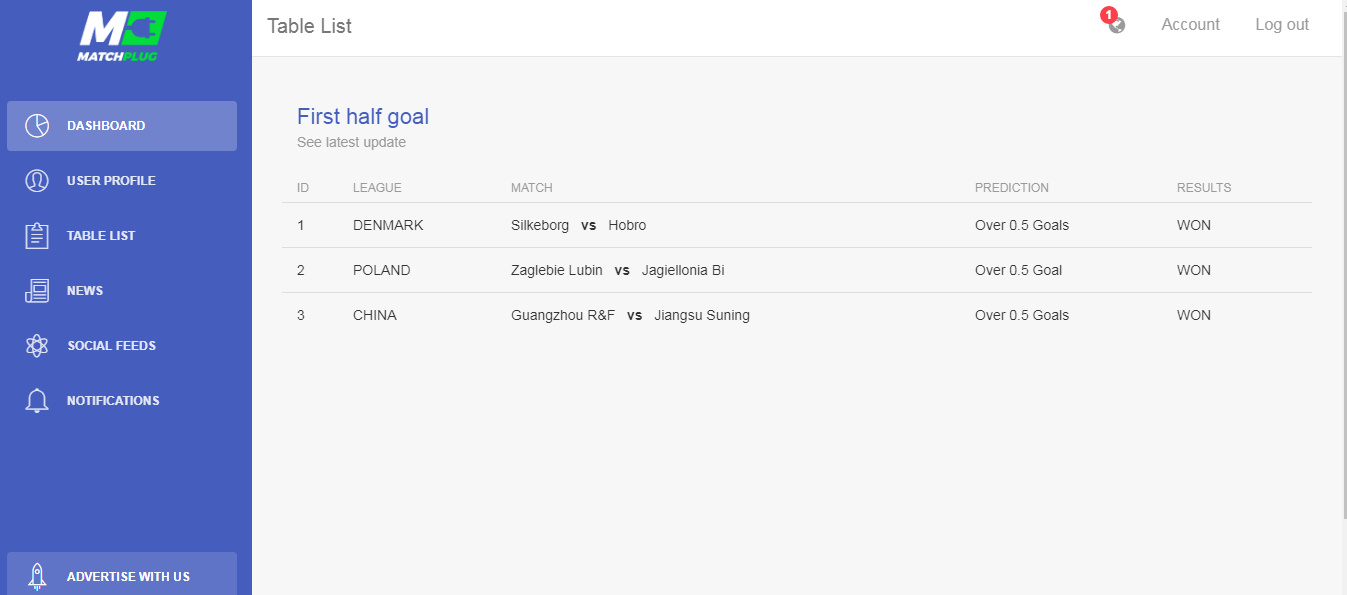Click the Social Feeds atom icon
This screenshot has width=1347, height=595.
tap(37, 346)
